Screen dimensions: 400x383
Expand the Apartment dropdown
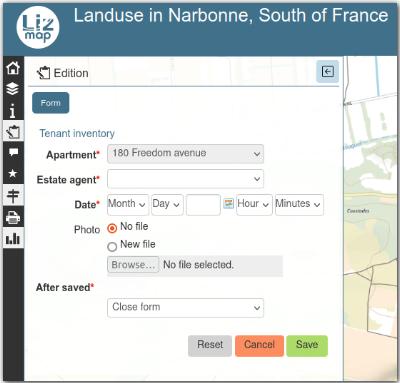click(x=185, y=154)
